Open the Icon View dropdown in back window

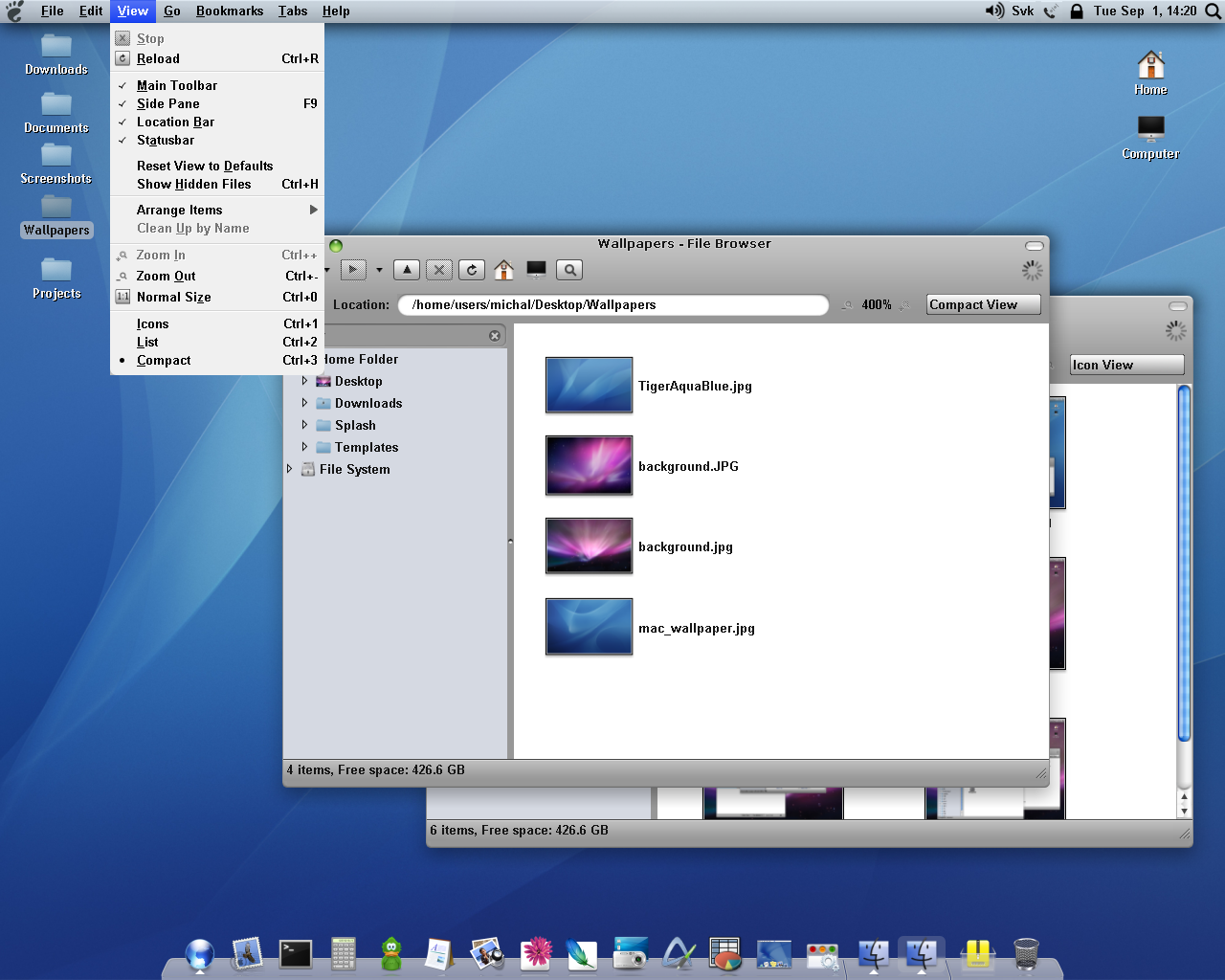(x=1126, y=365)
